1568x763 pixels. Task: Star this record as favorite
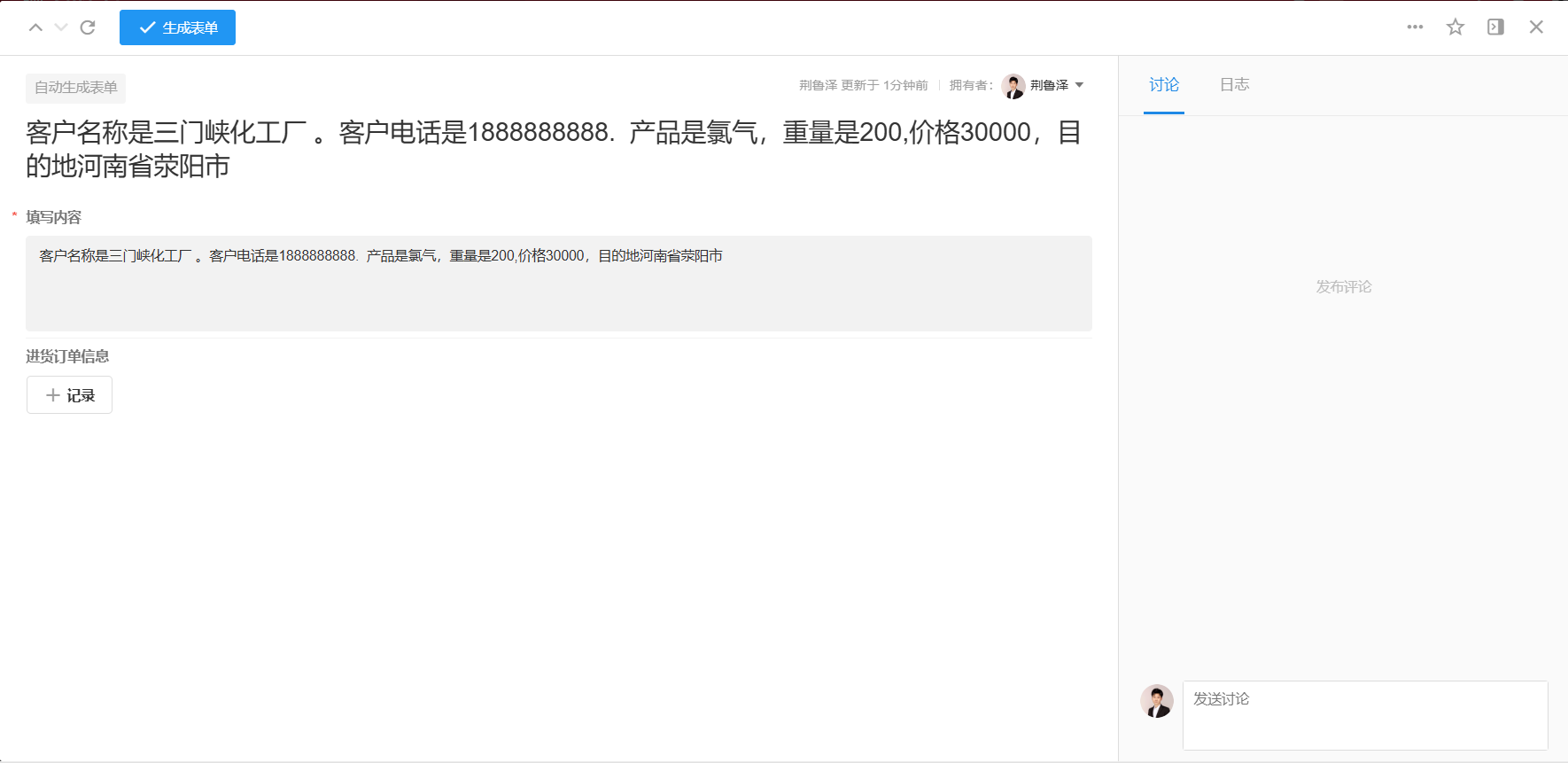point(1455,27)
